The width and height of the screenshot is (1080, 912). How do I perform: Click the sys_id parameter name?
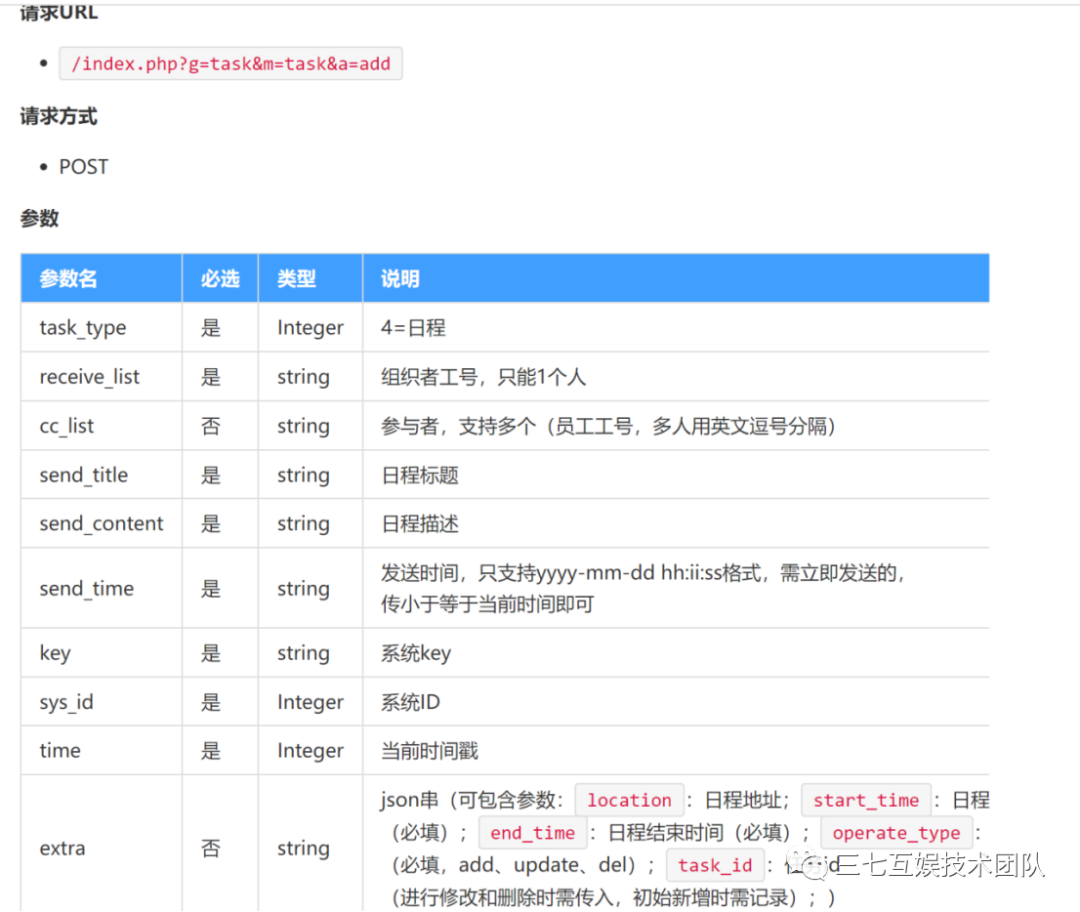tap(66, 703)
